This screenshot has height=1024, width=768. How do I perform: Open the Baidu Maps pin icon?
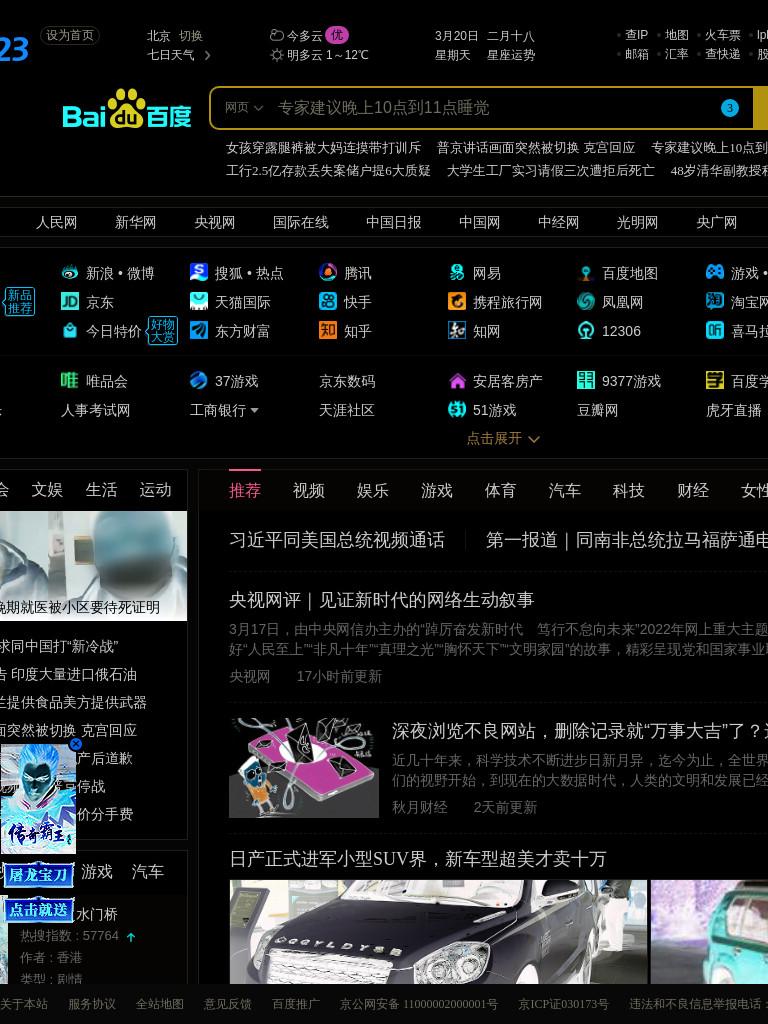click(x=586, y=273)
